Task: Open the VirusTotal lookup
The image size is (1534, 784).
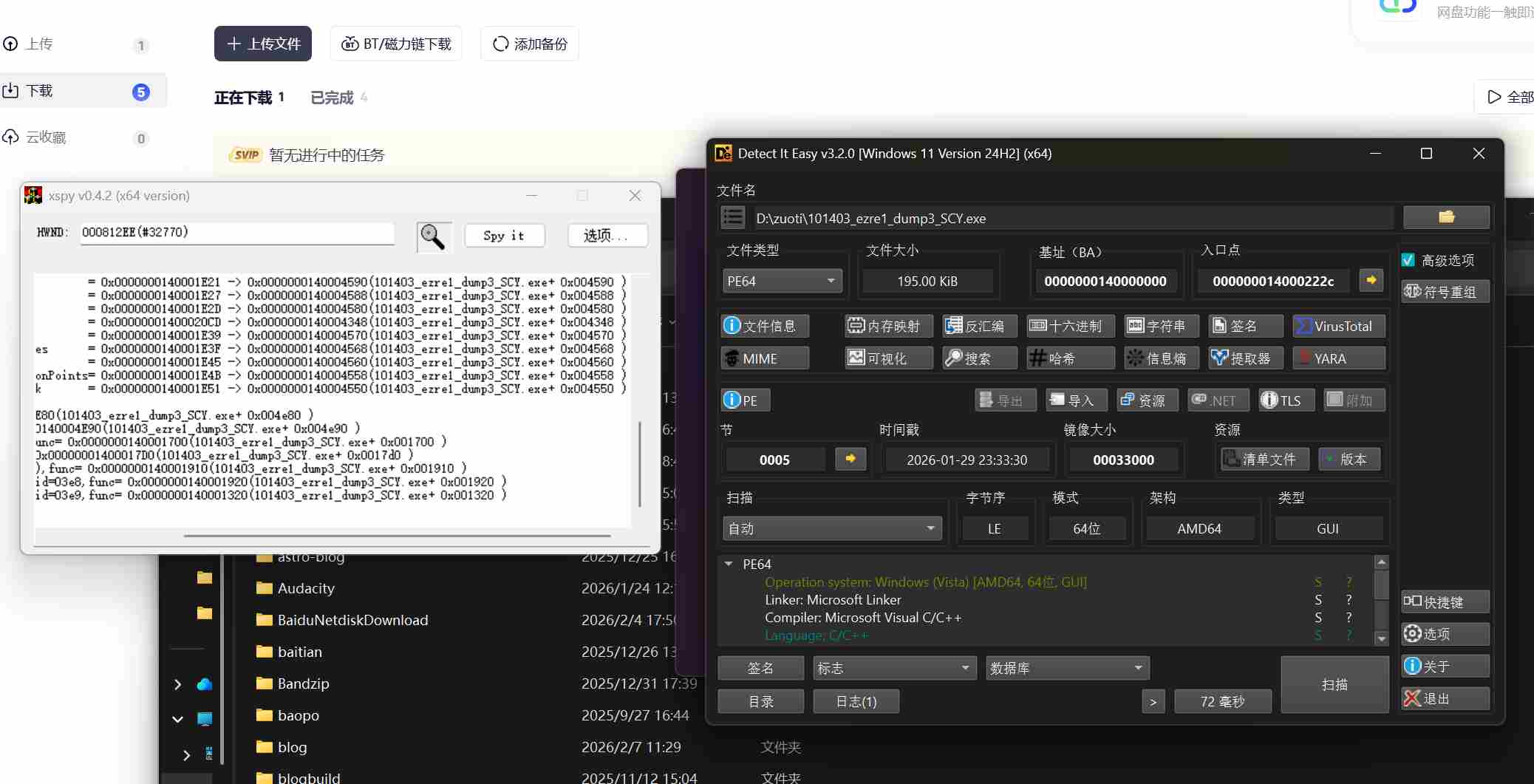Action: click(x=1339, y=326)
